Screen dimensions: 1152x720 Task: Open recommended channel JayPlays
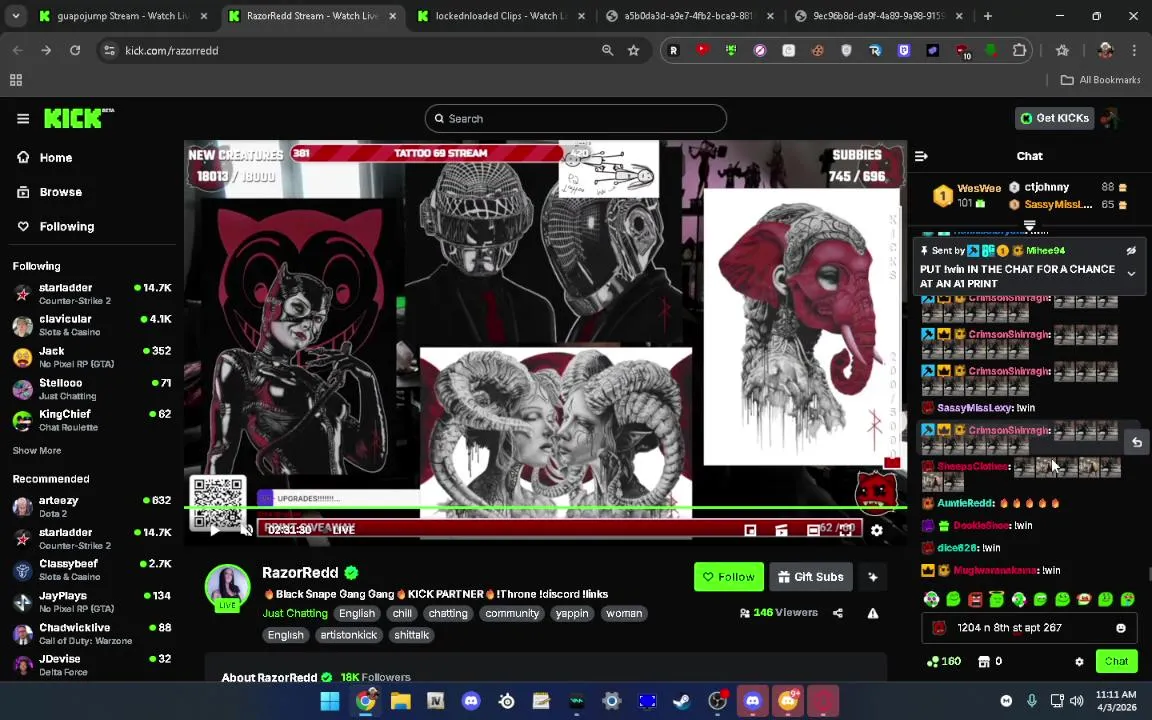pyautogui.click(x=92, y=602)
